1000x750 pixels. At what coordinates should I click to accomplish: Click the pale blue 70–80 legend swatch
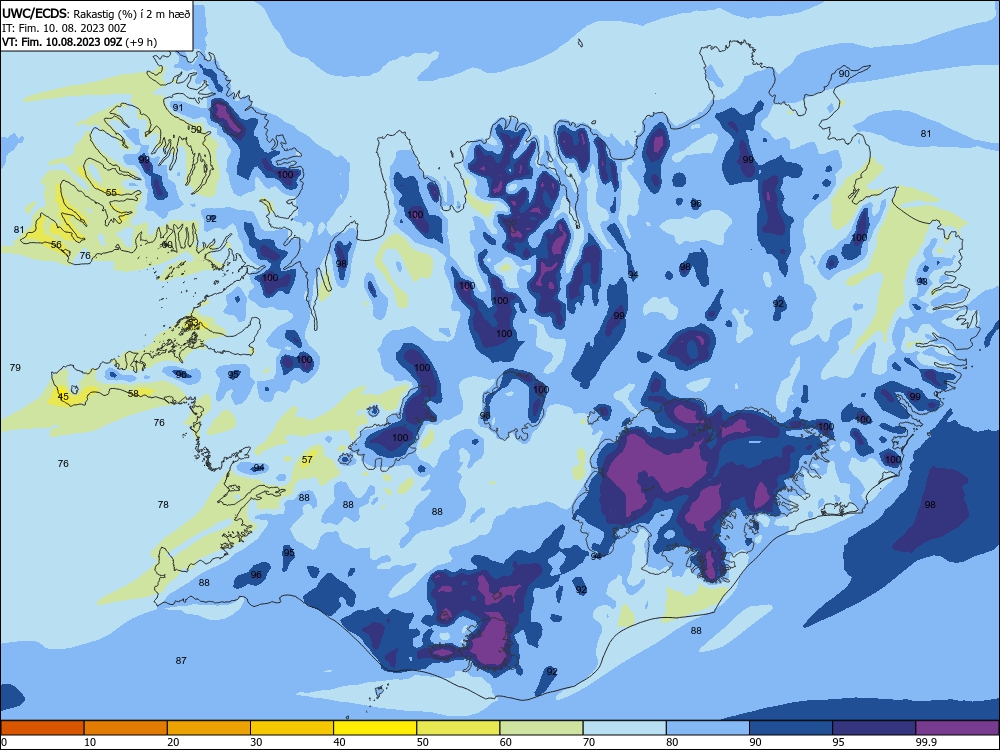pyautogui.click(x=624, y=728)
